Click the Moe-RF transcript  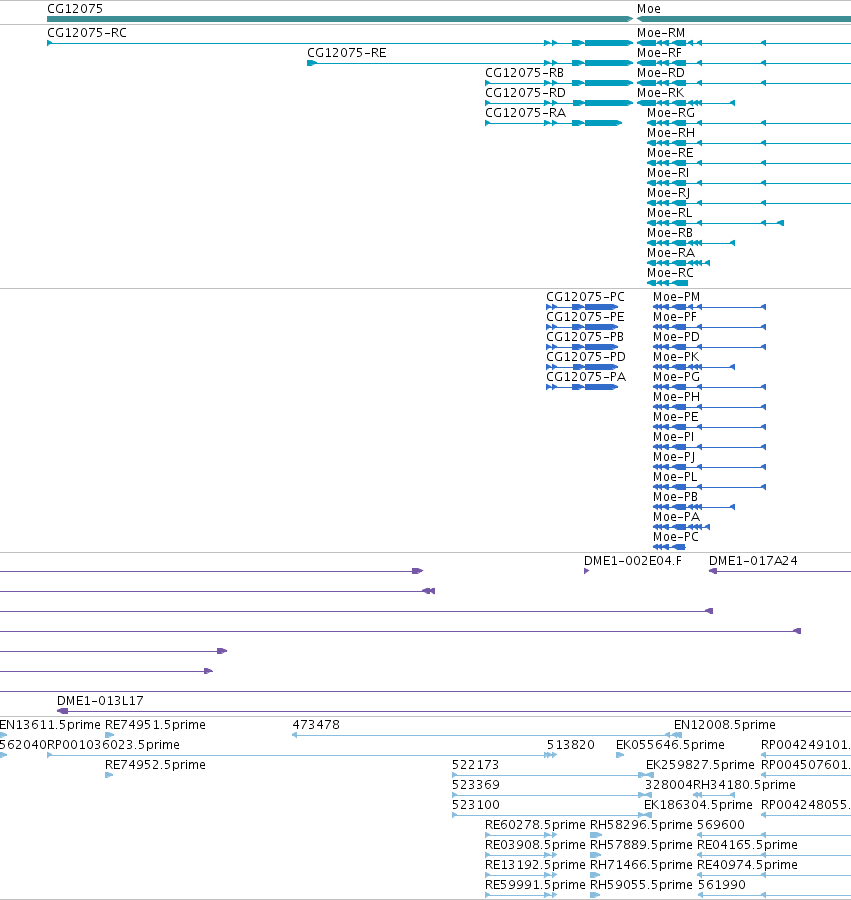pos(659,53)
